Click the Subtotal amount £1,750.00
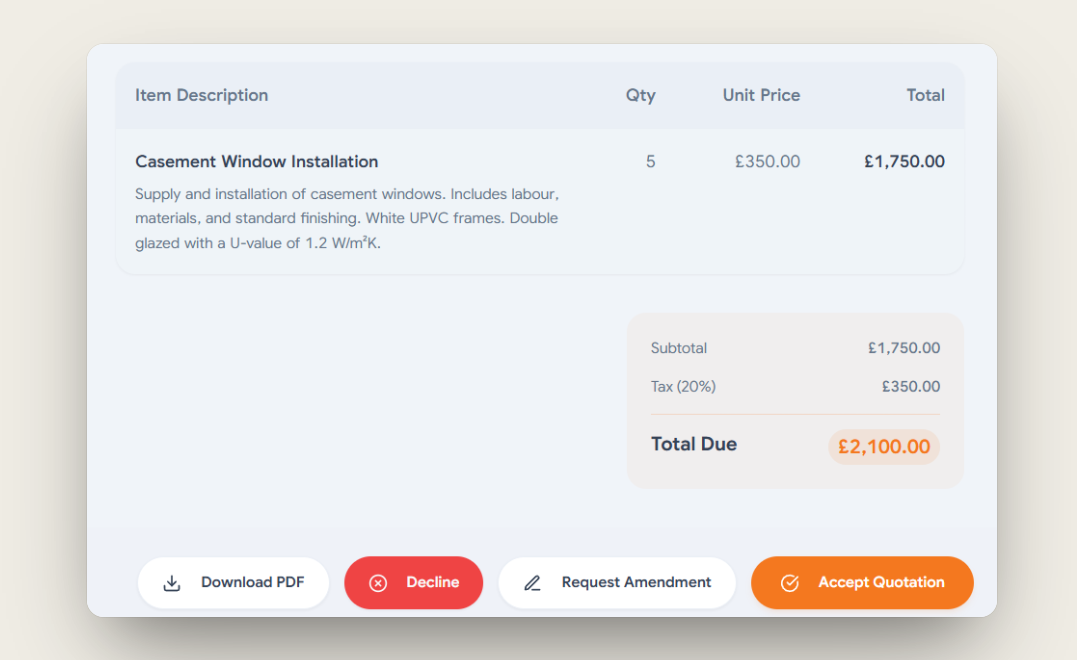1077x660 pixels. point(904,348)
